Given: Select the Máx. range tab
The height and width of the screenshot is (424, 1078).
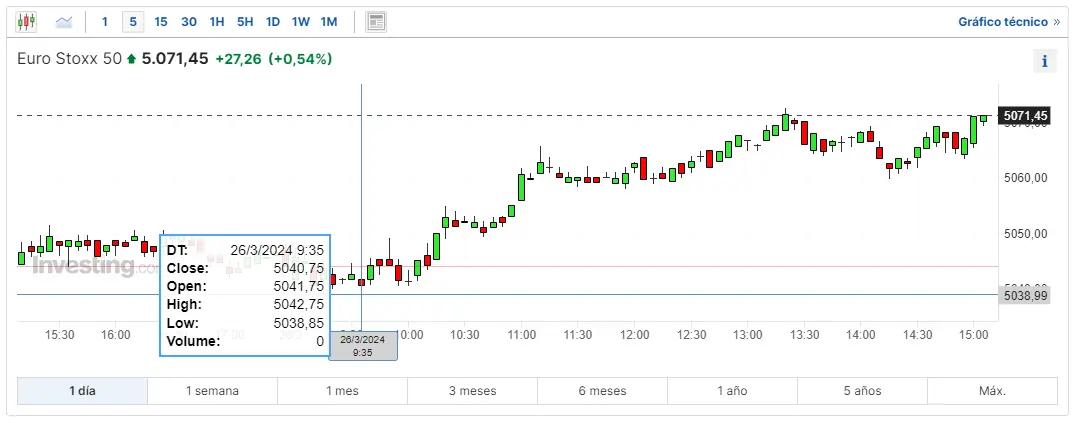Looking at the screenshot, I should coord(992,391).
